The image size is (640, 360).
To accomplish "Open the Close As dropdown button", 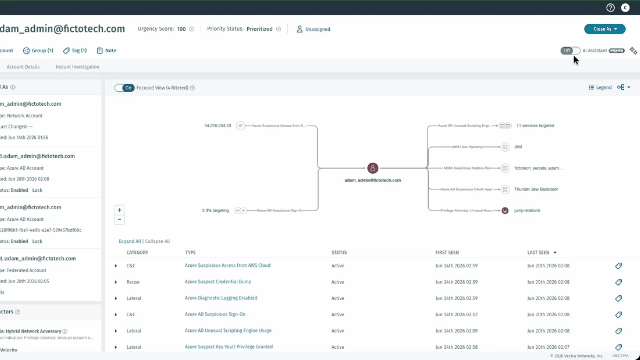I will point(604,29).
